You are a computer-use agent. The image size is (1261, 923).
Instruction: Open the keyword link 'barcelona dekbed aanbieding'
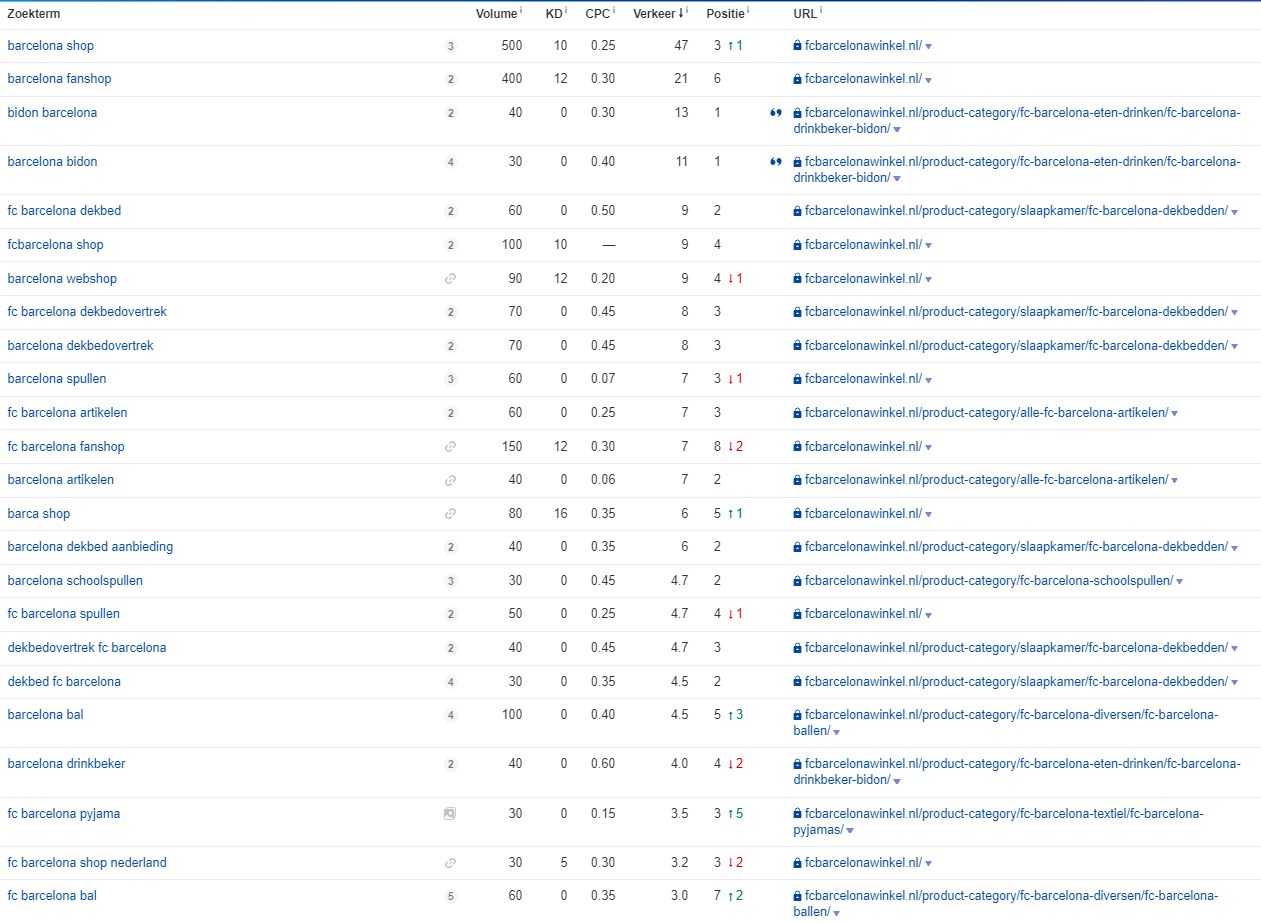click(x=90, y=547)
